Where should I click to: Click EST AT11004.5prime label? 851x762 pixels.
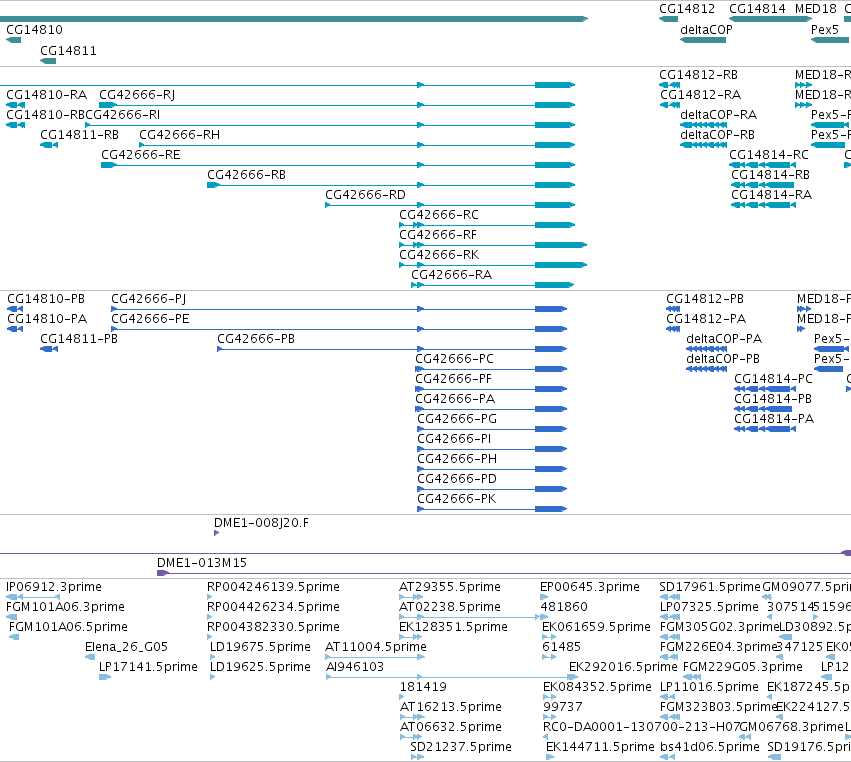coord(376,647)
